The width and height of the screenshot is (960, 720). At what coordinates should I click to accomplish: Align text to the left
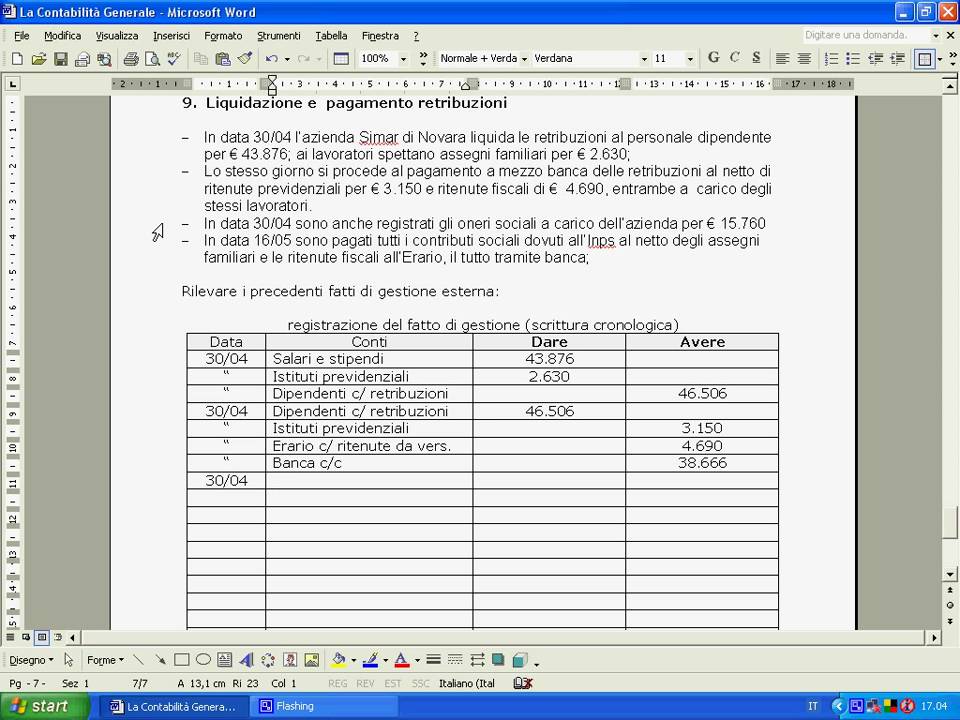(782, 59)
